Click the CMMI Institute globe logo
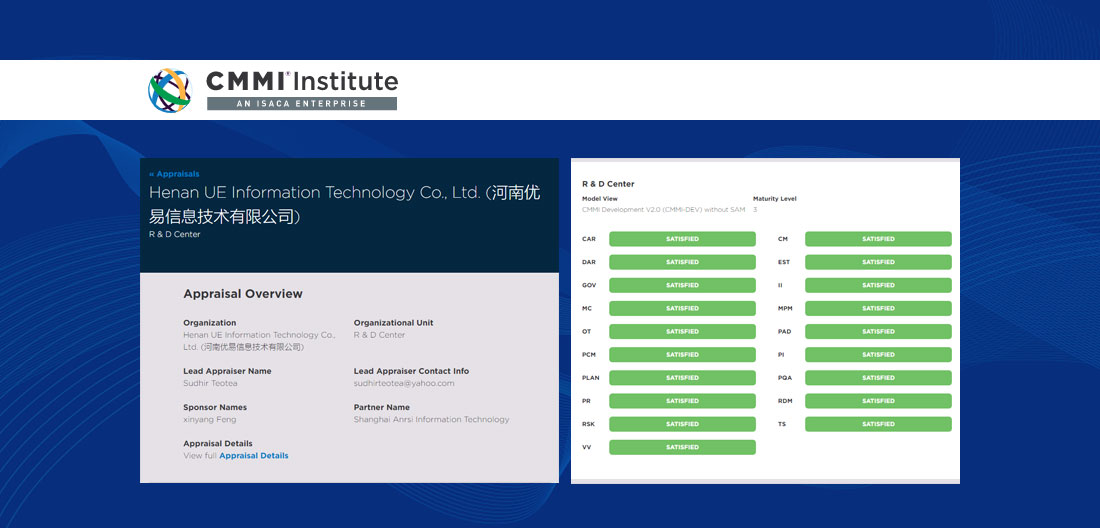 (170, 90)
